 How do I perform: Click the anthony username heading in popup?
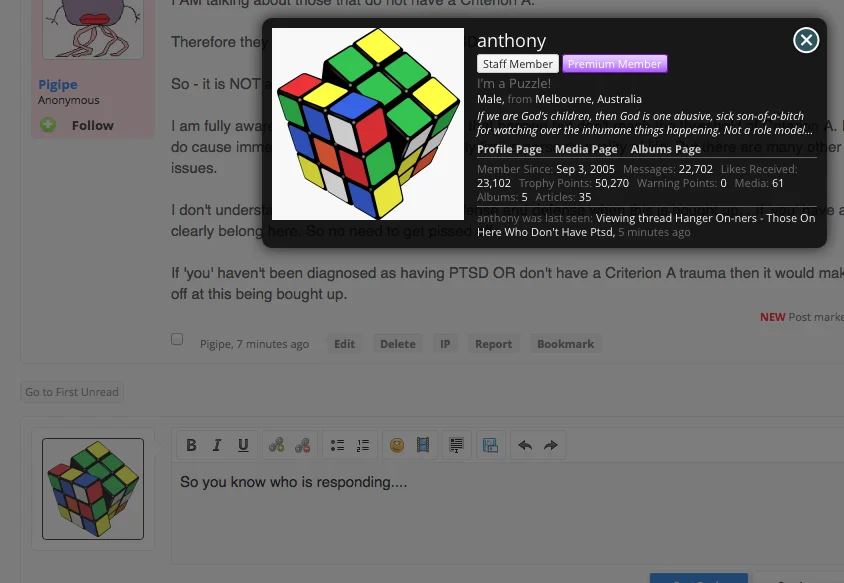pyautogui.click(x=511, y=41)
